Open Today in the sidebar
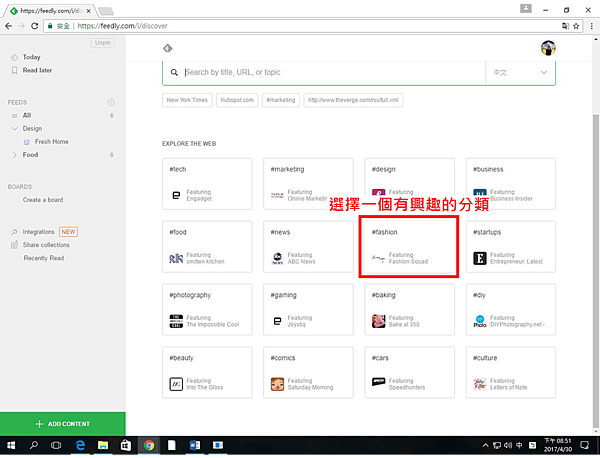The image size is (600, 458). pos(31,57)
